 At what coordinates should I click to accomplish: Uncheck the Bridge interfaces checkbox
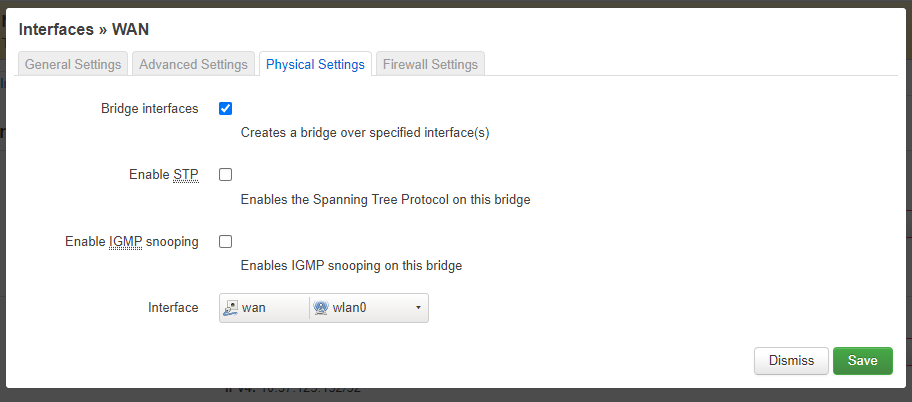point(225,109)
